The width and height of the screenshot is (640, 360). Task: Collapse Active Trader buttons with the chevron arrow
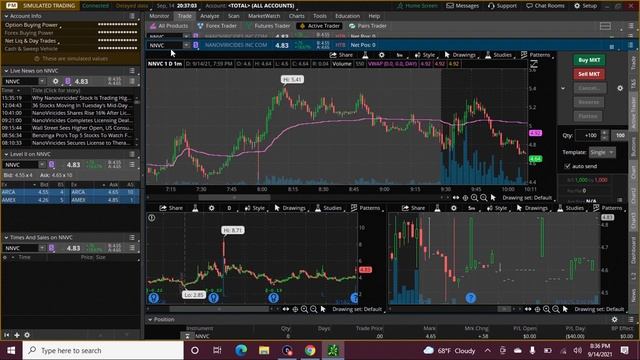(x=563, y=88)
